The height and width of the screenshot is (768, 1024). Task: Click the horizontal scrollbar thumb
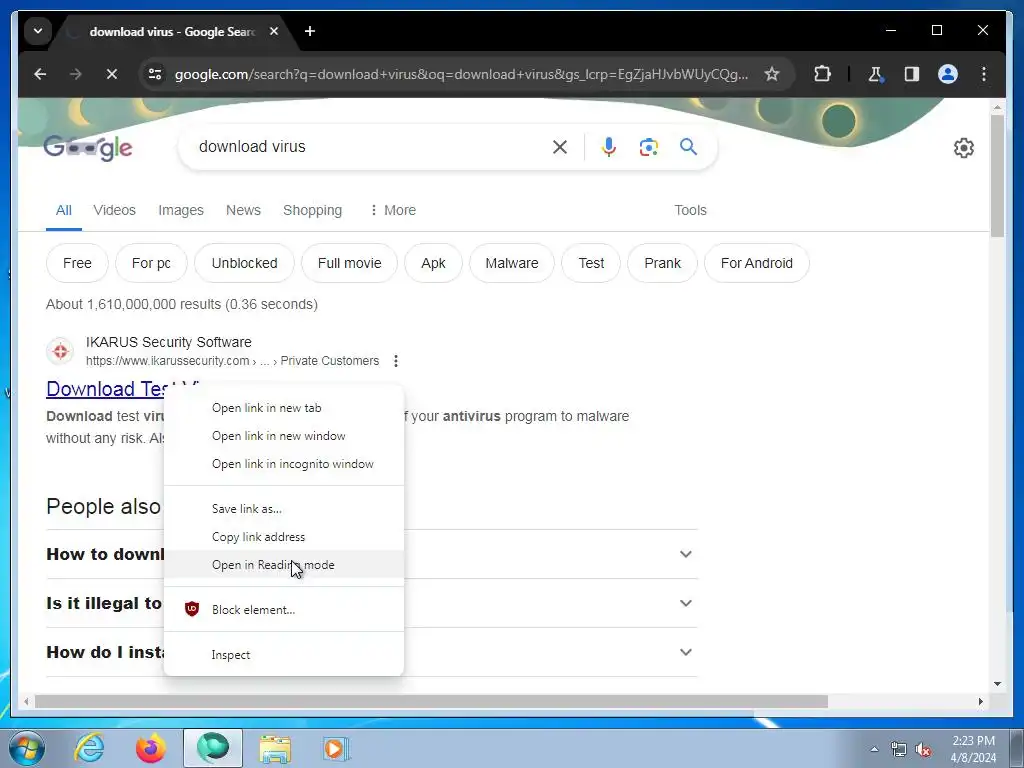pyautogui.click(x=431, y=701)
